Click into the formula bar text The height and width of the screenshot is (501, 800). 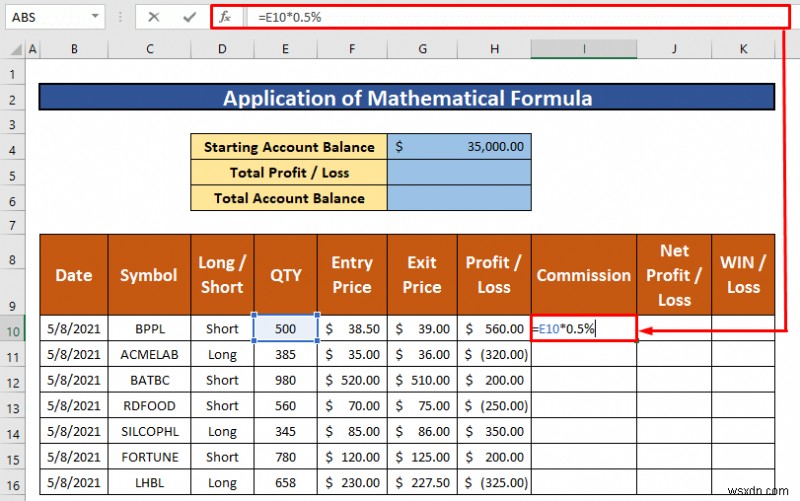(516, 17)
